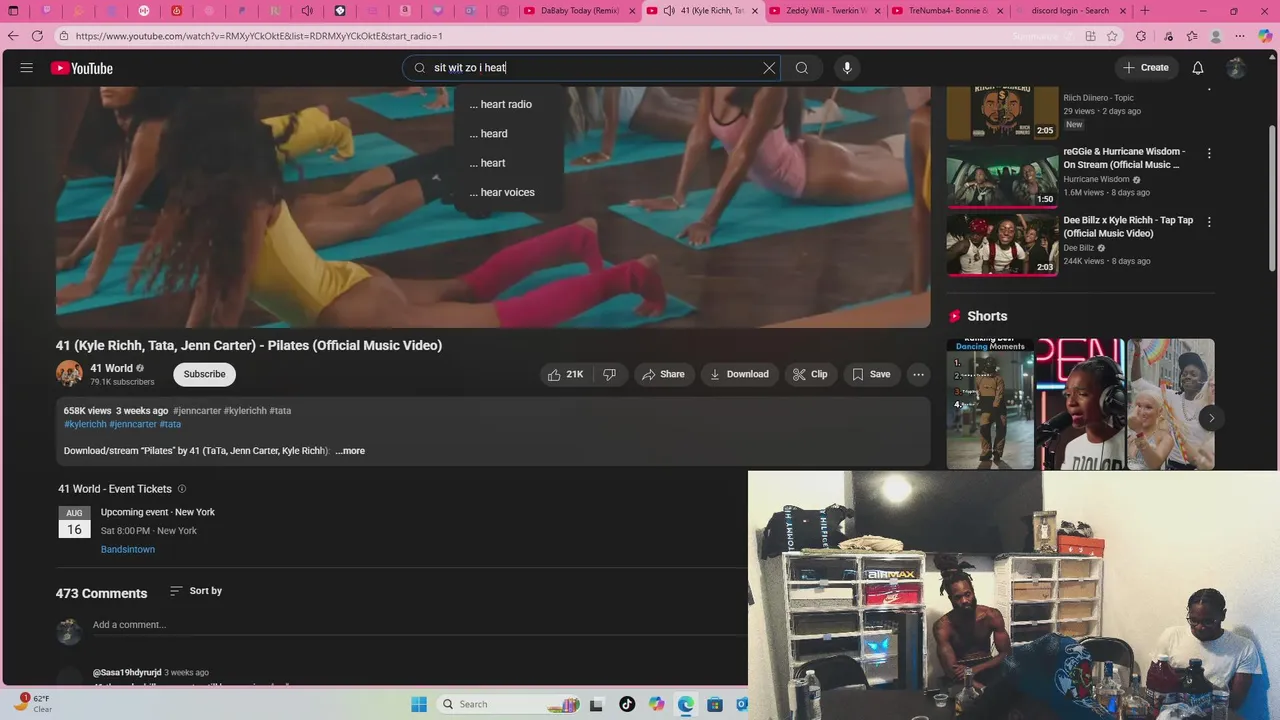
Task: Subscribe to 41 World
Action: (x=204, y=374)
